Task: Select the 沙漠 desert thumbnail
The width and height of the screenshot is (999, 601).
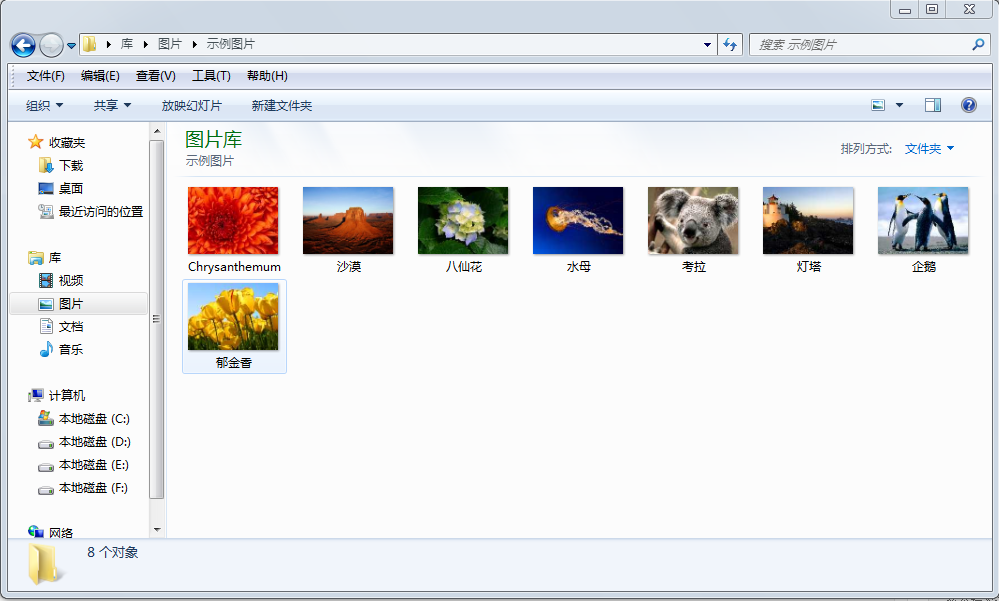Action: pos(348,221)
